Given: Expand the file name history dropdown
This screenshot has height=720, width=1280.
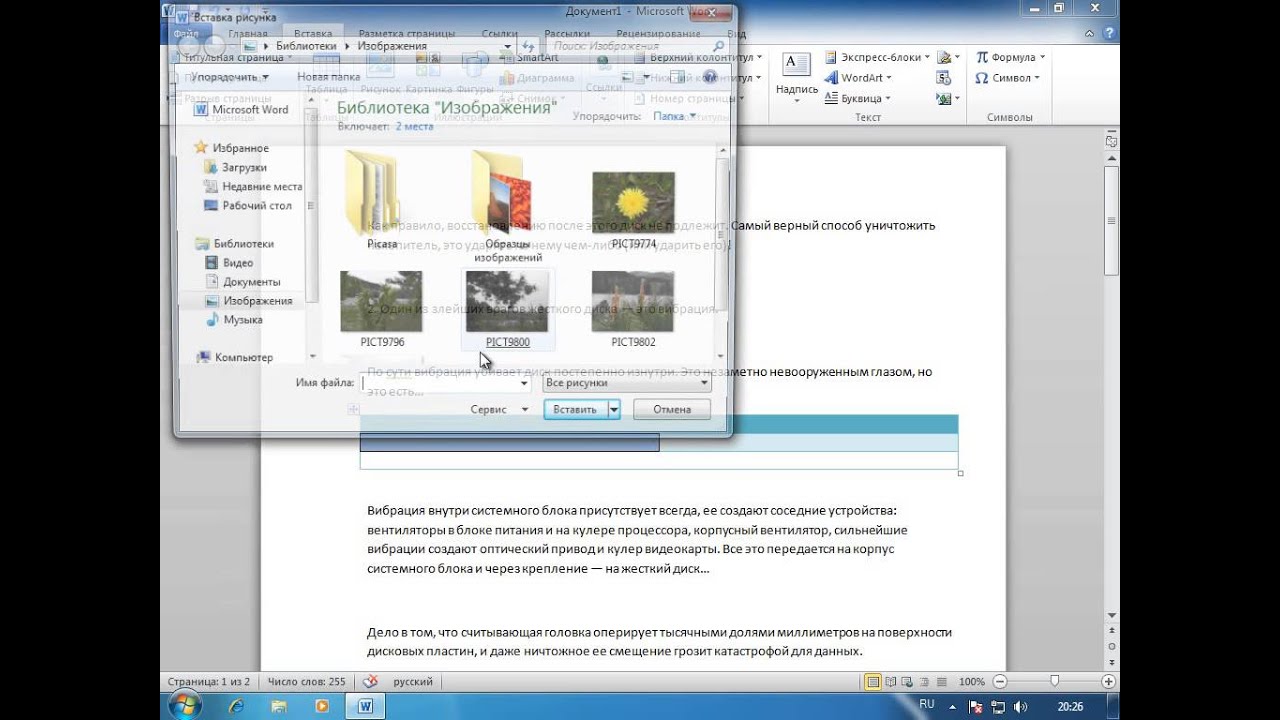Looking at the screenshot, I should click(x=523, y=383).
